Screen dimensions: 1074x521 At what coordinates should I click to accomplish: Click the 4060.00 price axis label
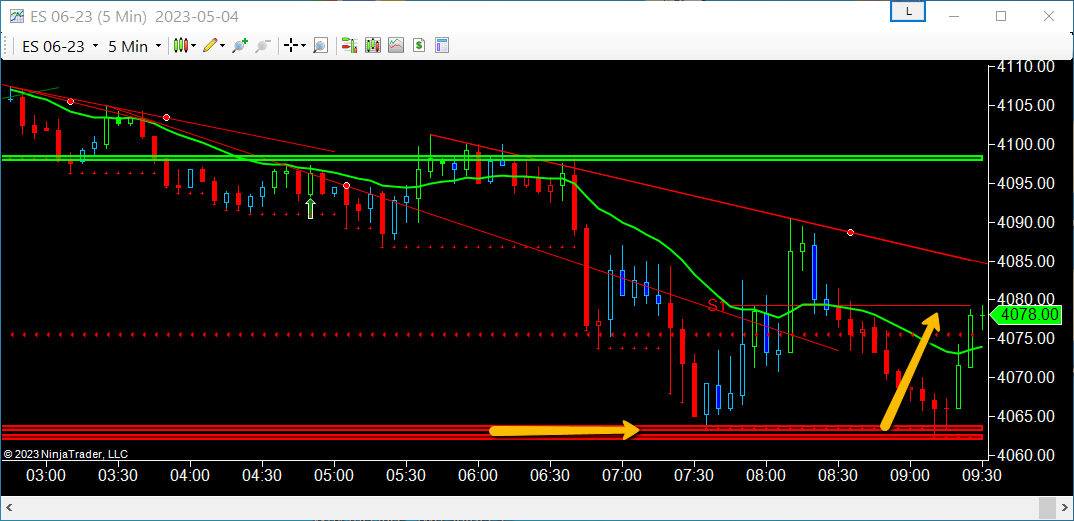click(x=1026, y=455)
